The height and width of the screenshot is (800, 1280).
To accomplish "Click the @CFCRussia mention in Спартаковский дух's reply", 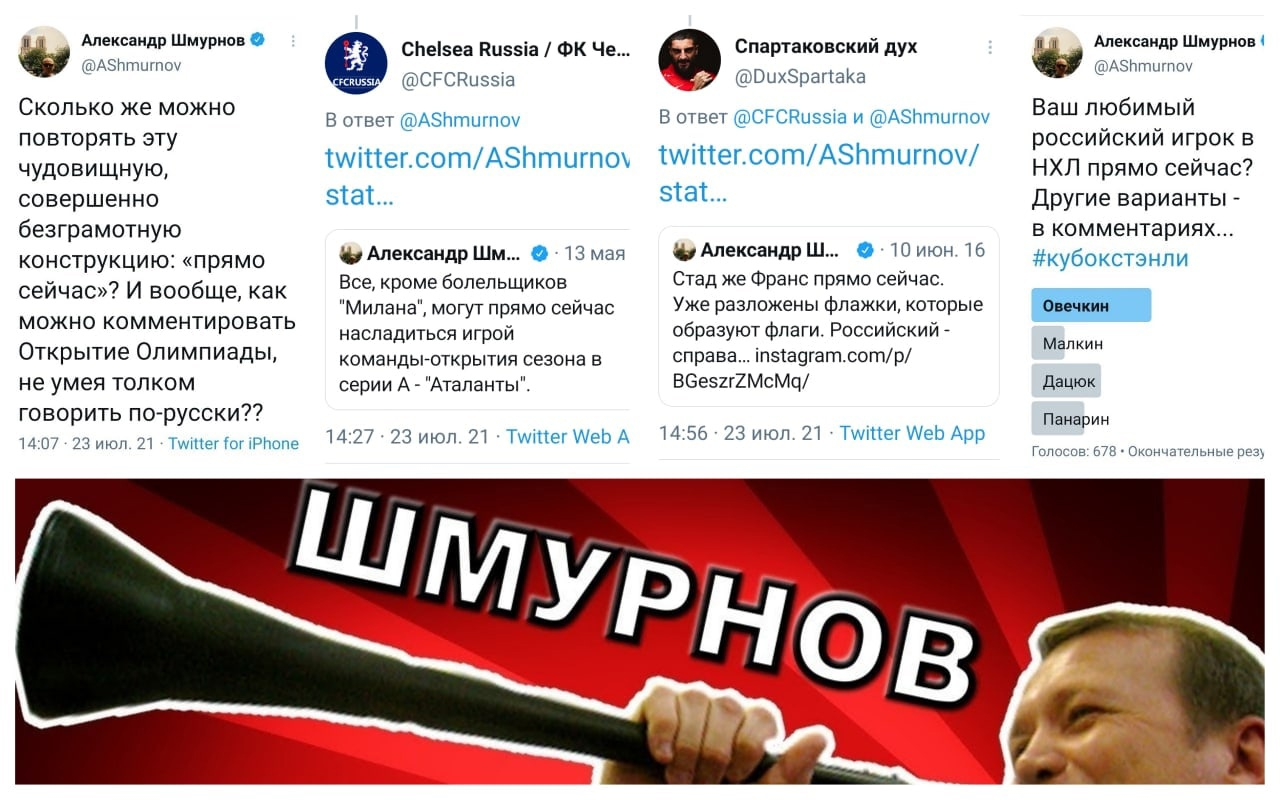I will coord(790,117).
